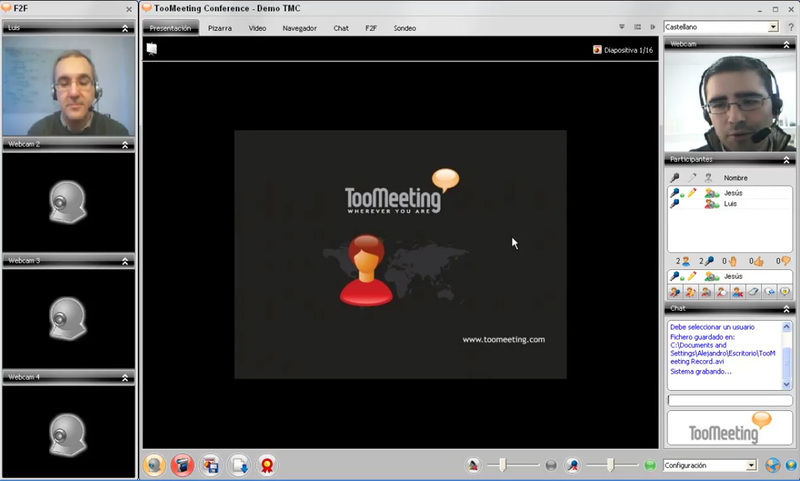Collapse the Chat panel
The width and height of the screenshot is (800, 481).
click(x=786, y=309)
